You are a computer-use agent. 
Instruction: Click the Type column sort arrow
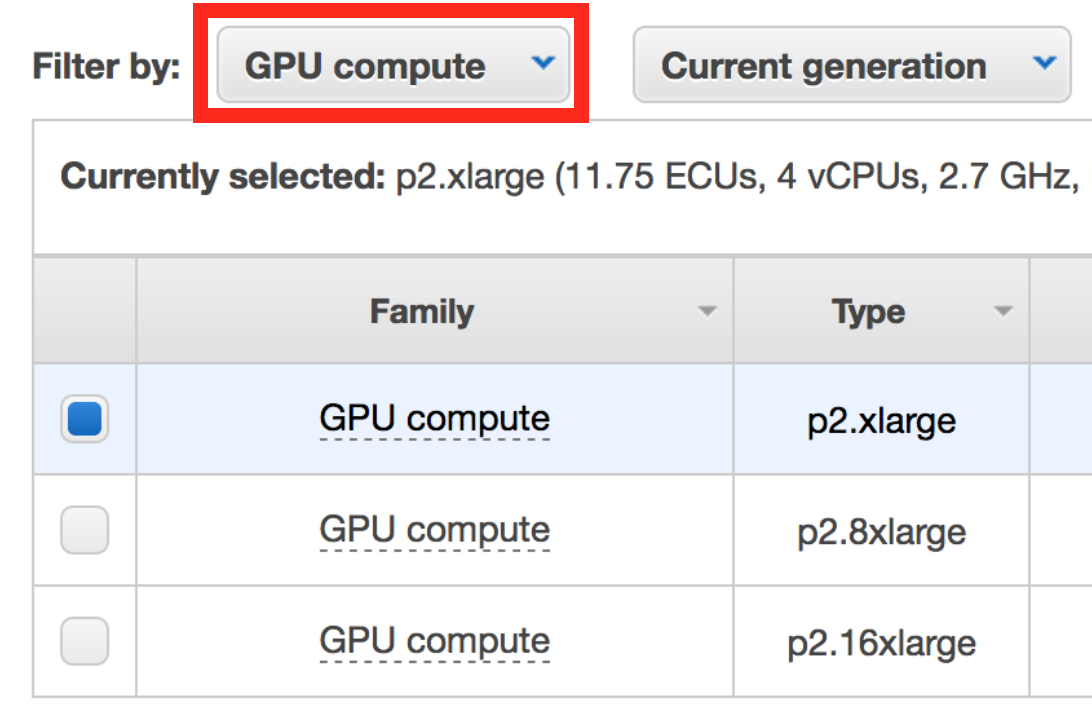click(x=1003, y=311)
